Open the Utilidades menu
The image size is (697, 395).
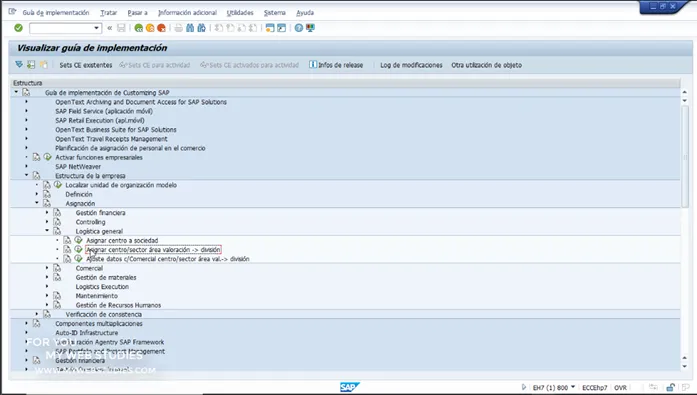tap(240, 12)
